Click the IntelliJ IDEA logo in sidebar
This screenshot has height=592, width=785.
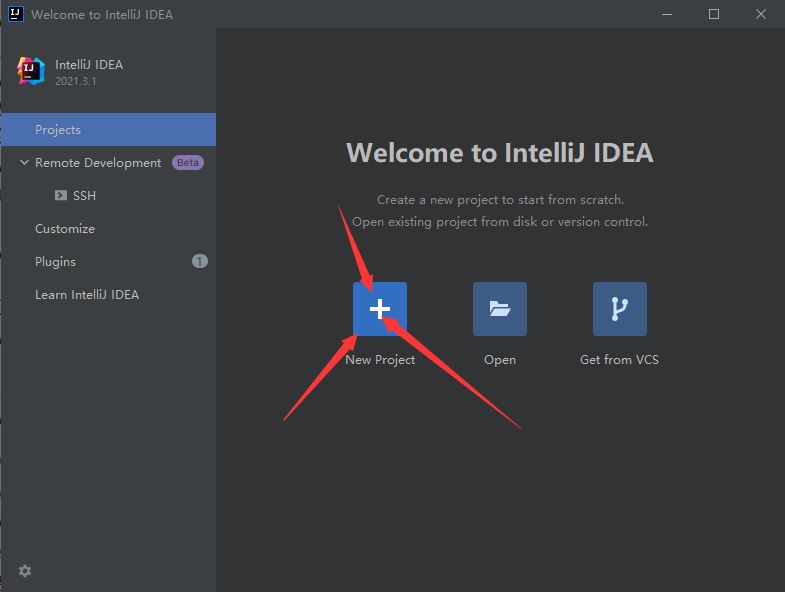31,71
